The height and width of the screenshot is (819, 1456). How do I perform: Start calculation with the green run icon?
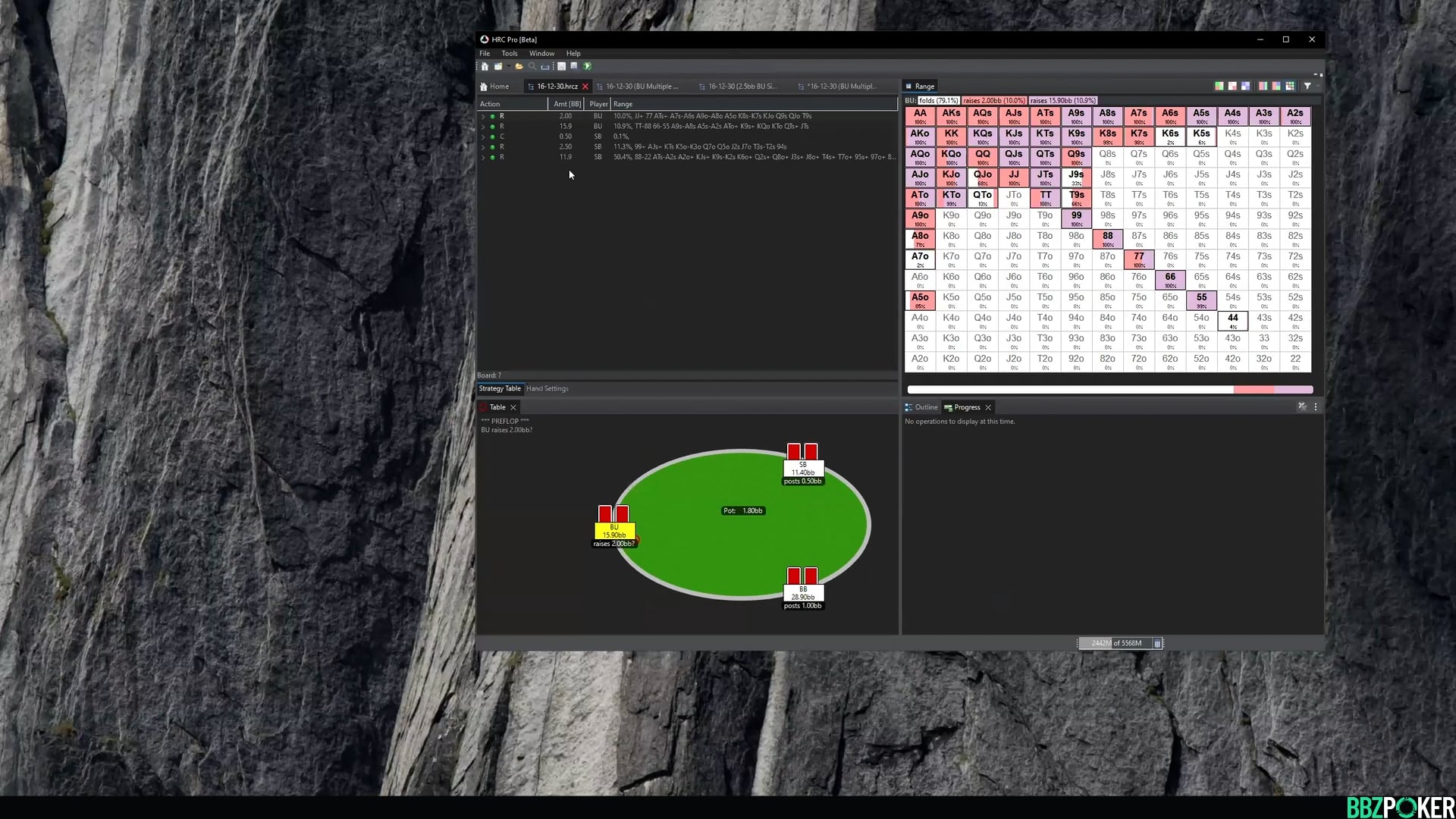(588, 67)
